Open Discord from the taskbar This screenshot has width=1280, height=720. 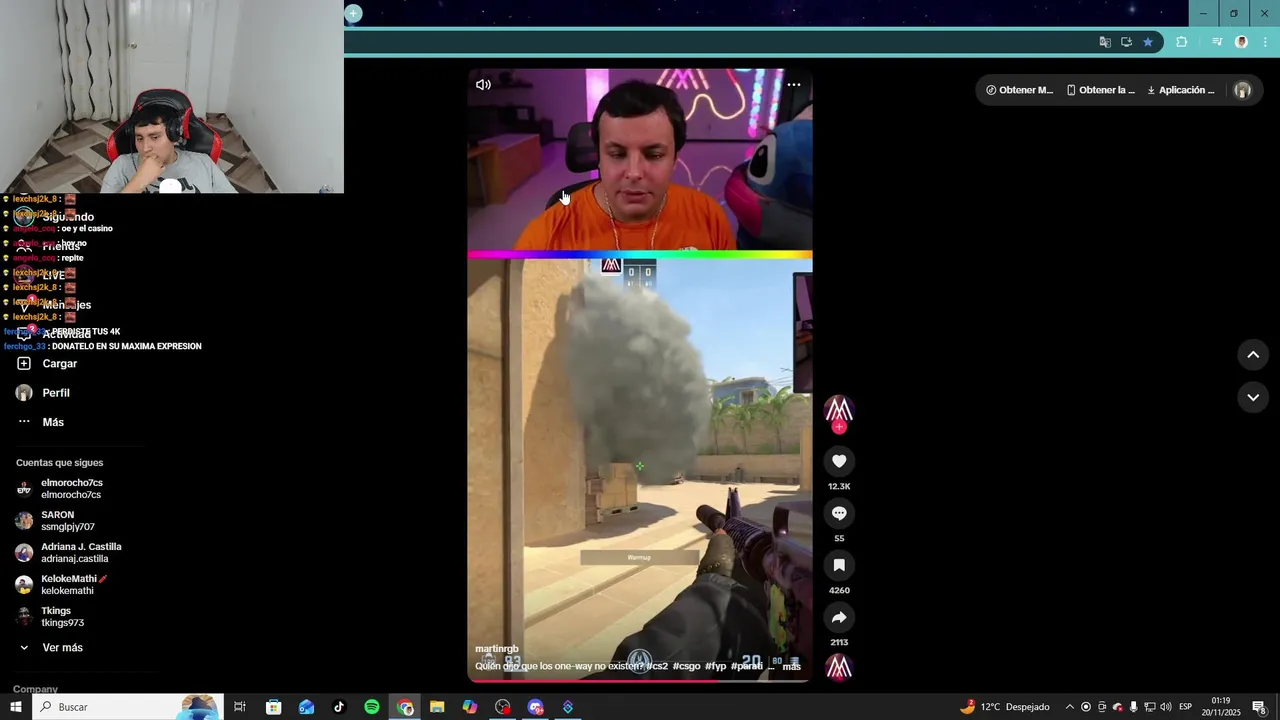pyautogui.click(x=535, y=707)
